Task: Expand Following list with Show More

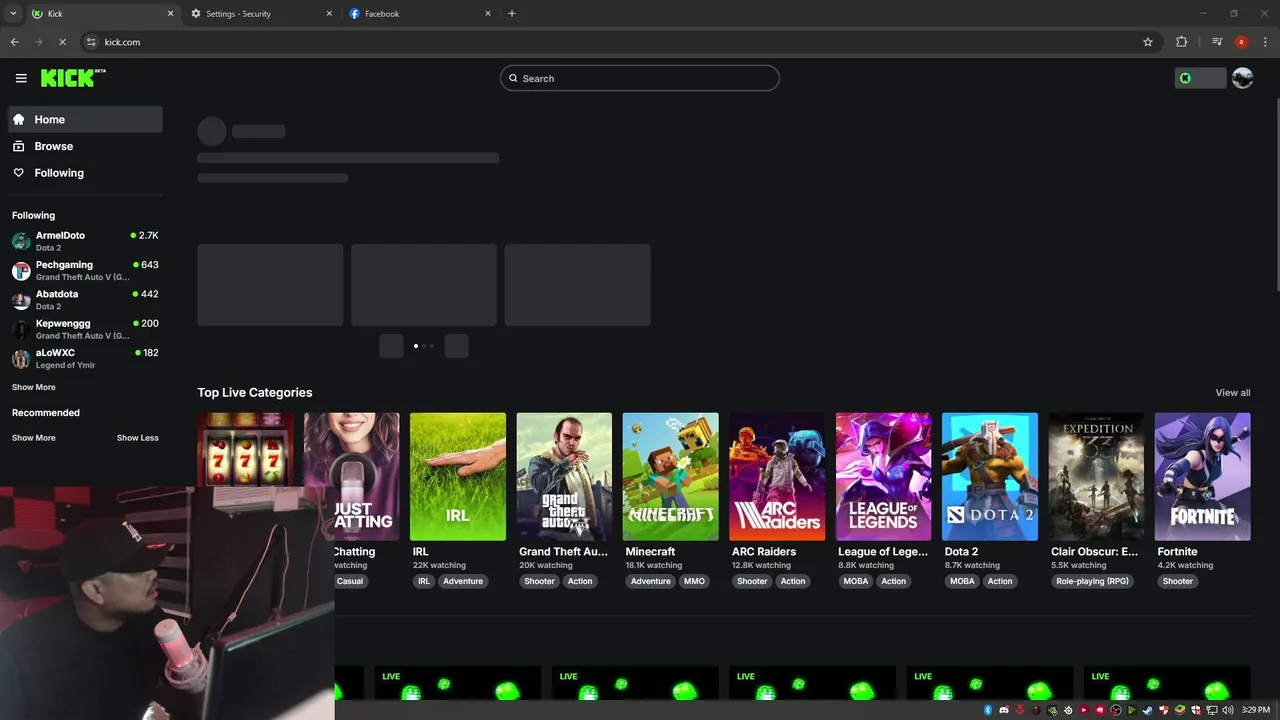Action: point(34,387)
